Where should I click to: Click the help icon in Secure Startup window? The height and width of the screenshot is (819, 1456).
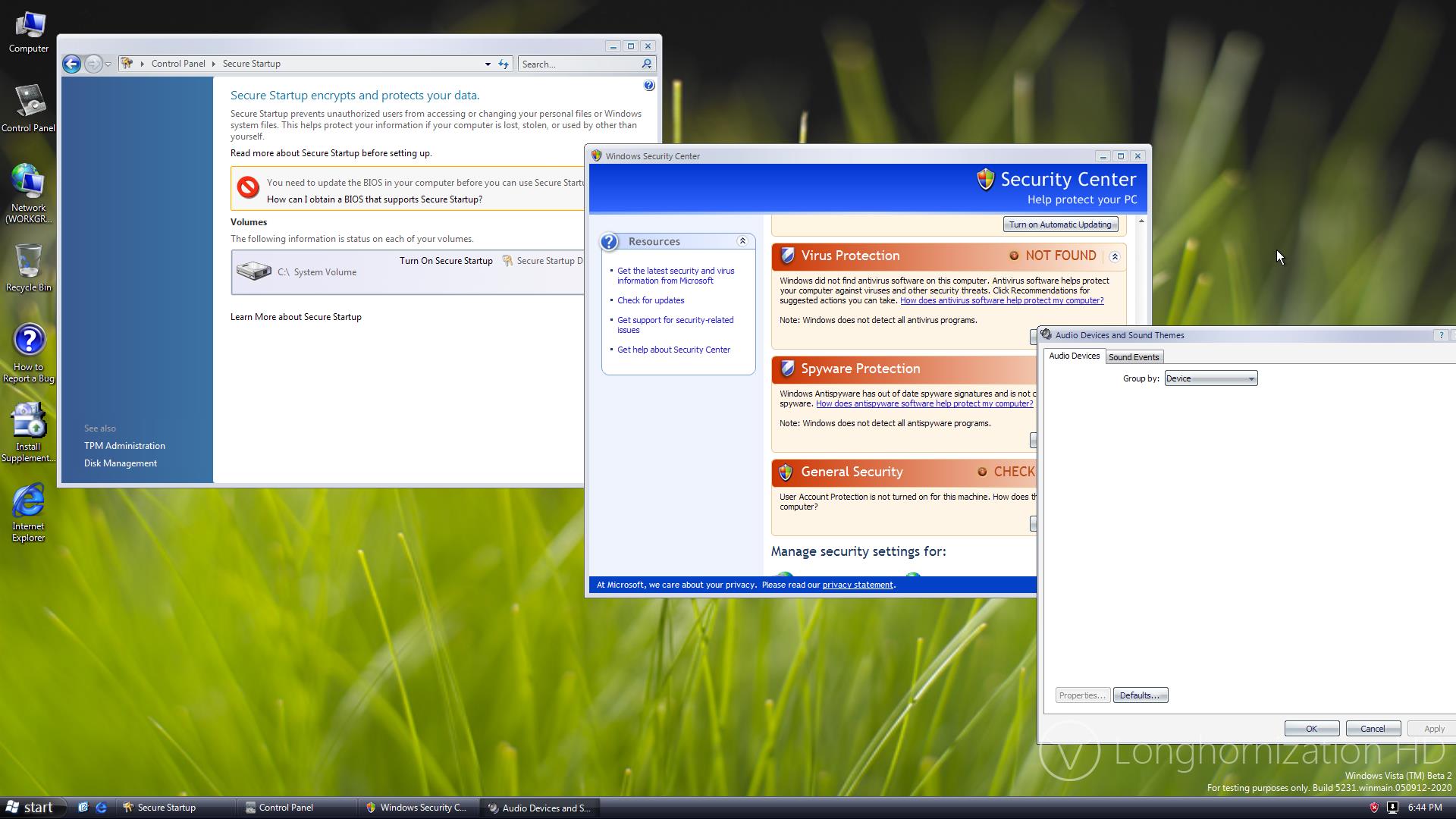click(x=649, y=86)
